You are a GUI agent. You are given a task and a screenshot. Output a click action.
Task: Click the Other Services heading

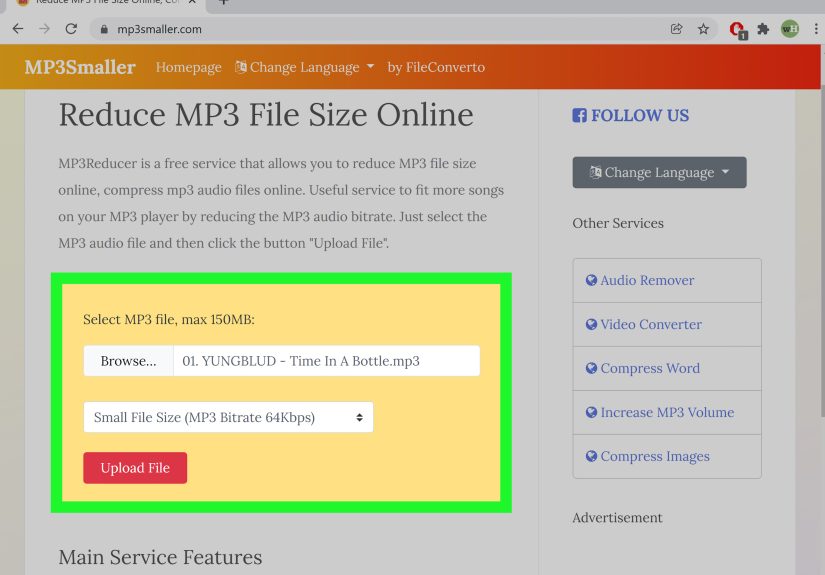click(618, 223)
